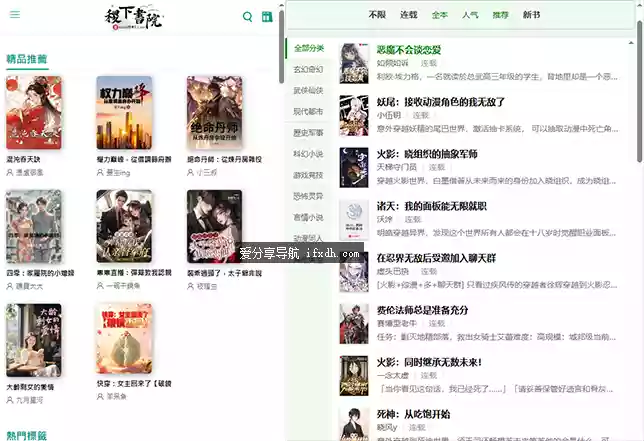Choose 全部分类 in category sidebar
Screen dimensions: 644x441
pos(309,48)
